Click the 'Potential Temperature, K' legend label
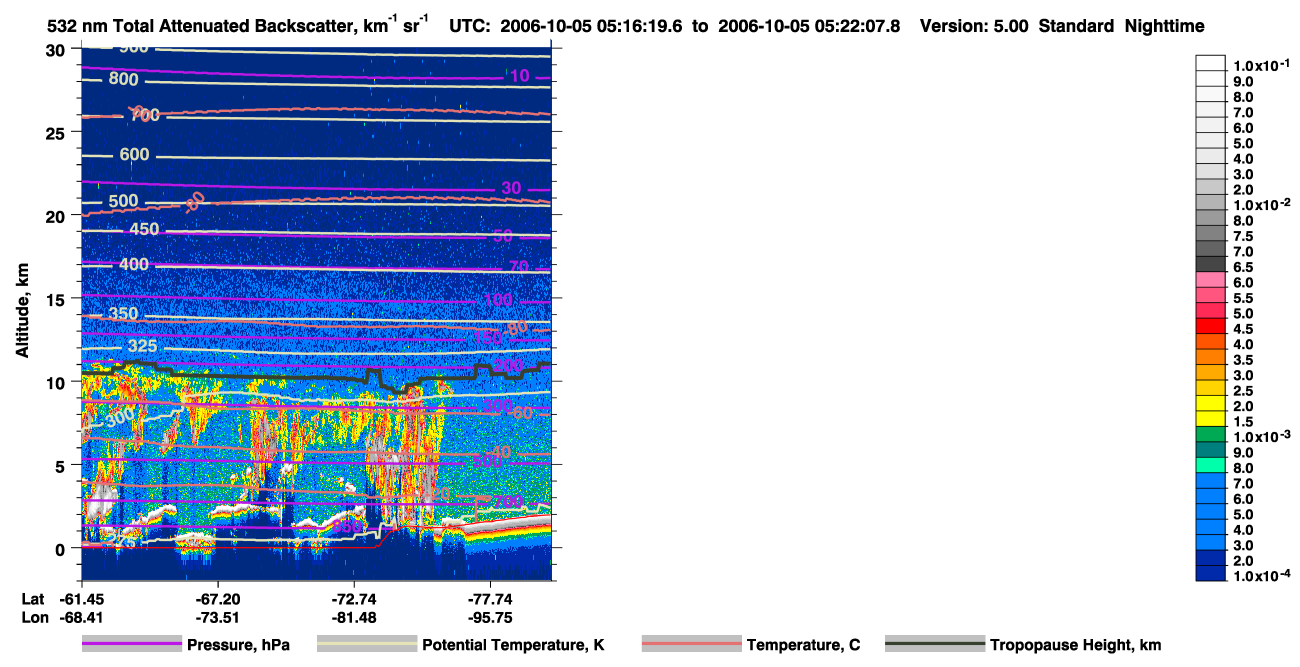 click(513, 645)
